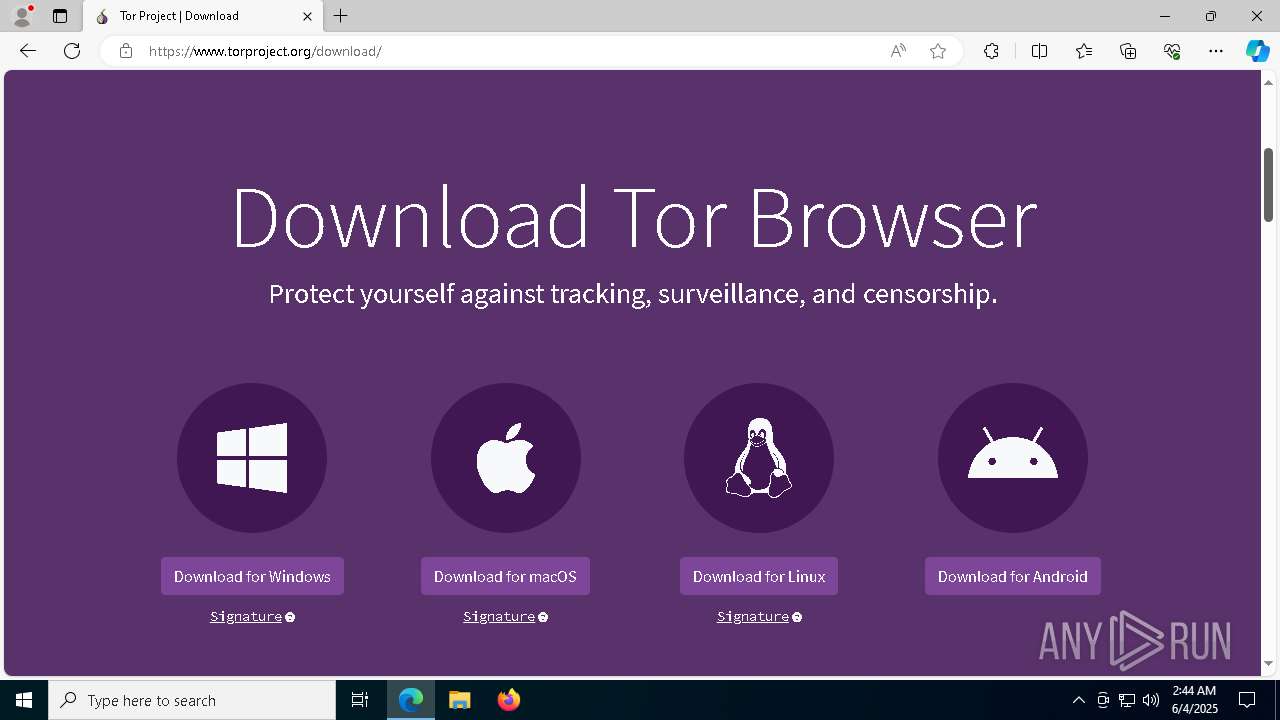Image resolution: width=1280 pixels, height=720 pixels.
Task: Open Browser essentials heart icon
Action: pyautogui.click(x=1172, y=51)
